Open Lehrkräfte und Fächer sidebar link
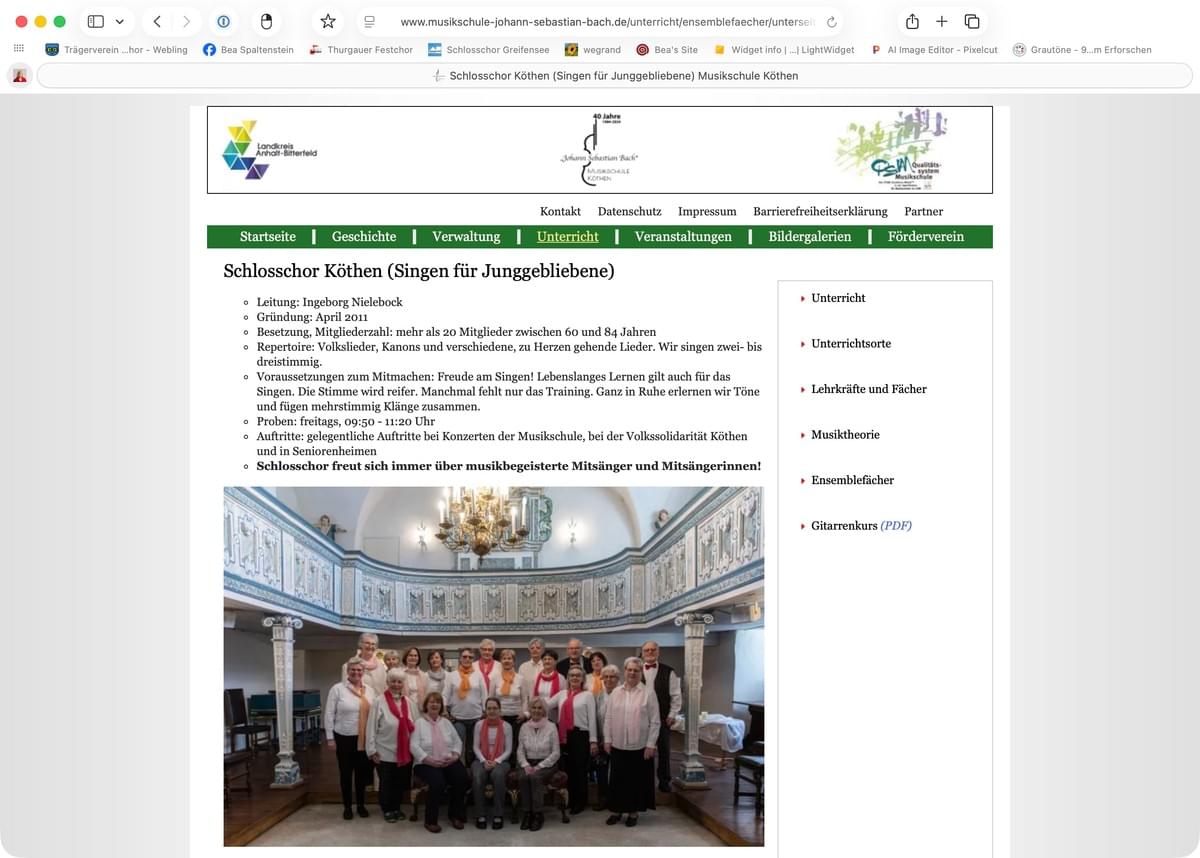1200x858 pixels. click(869, 389)
